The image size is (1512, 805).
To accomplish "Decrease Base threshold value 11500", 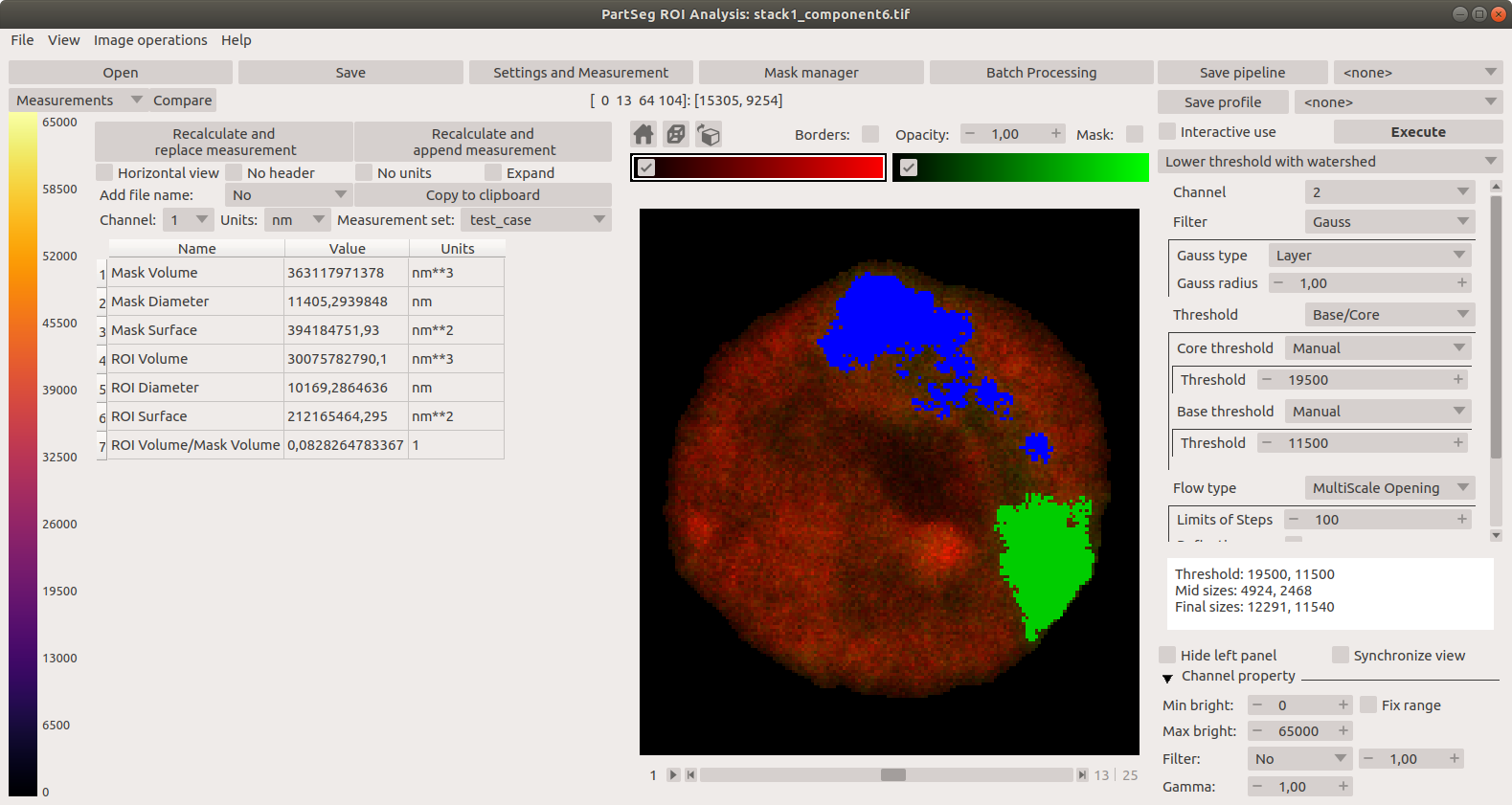I will [1267, 442].
